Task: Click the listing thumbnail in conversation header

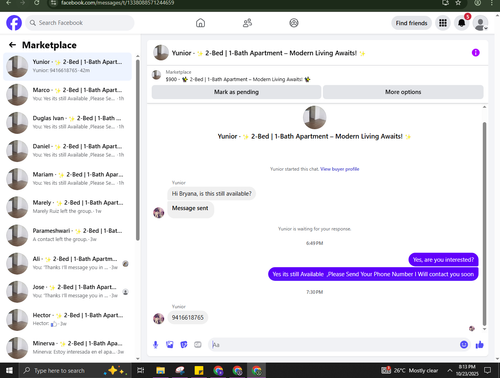Action: 161,53
